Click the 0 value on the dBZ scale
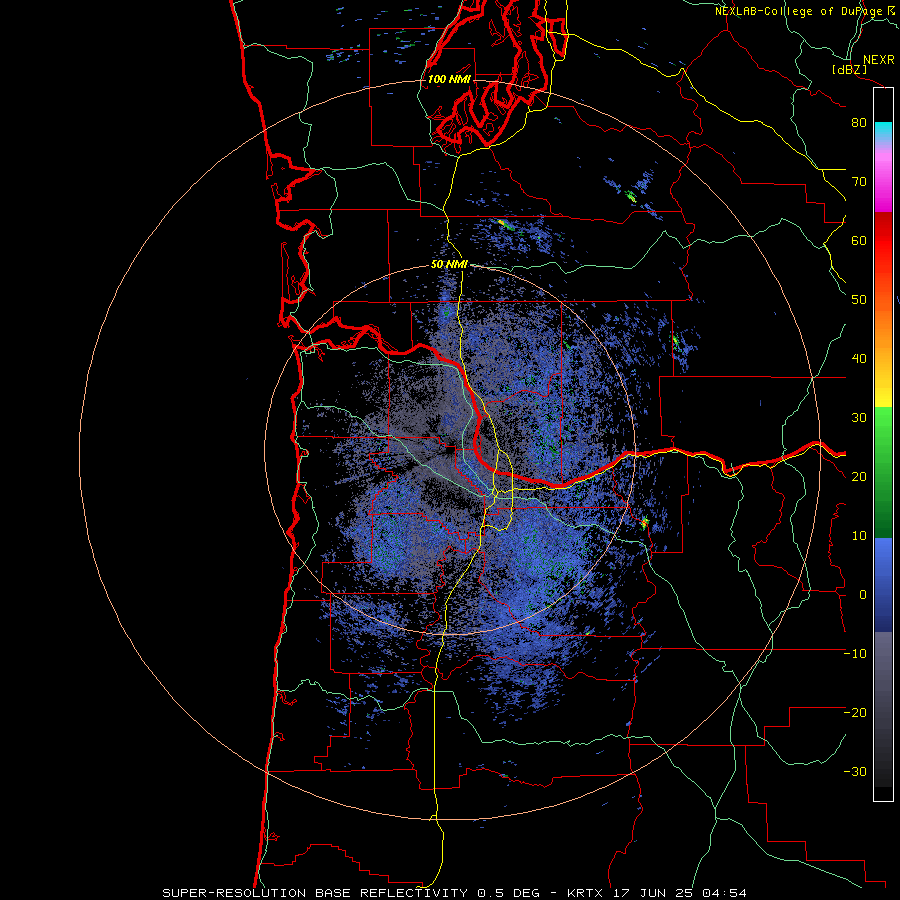Image resolution: width=900 pixels, height=900 pixels. pos(863,595)
